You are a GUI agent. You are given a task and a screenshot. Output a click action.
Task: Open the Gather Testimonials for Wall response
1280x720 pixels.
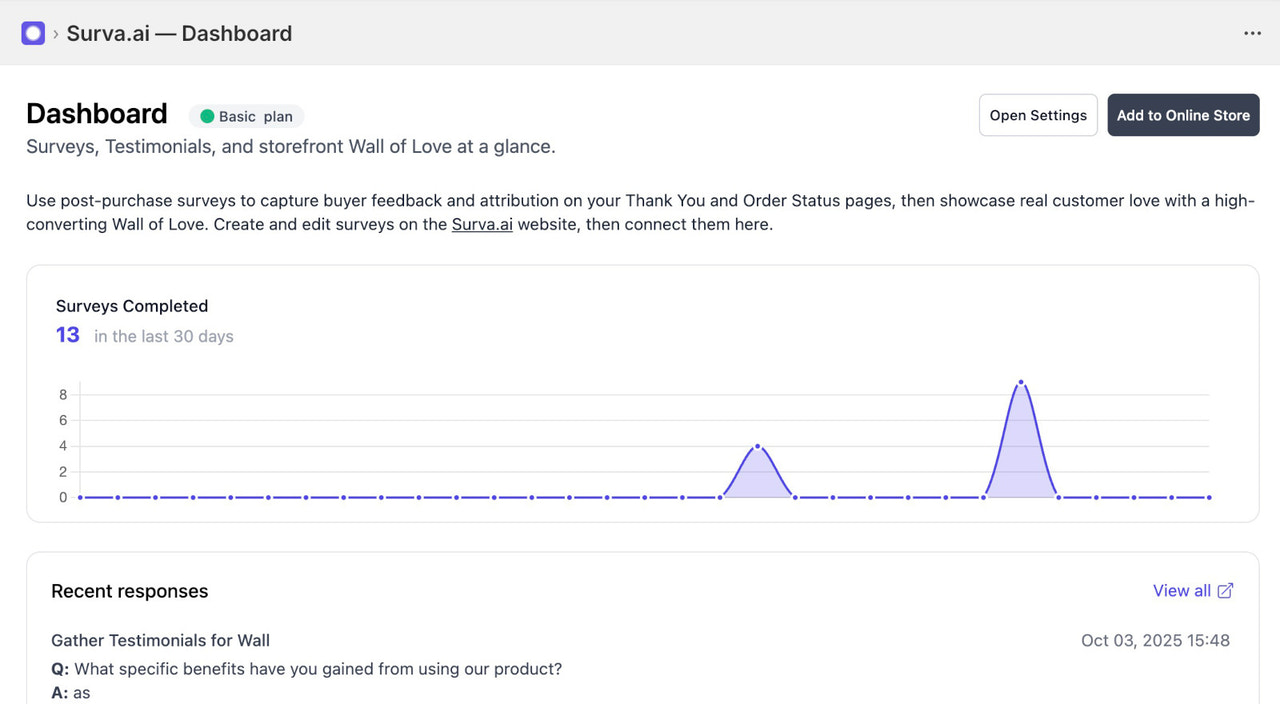pyautogui.click(x=161, y=640)
